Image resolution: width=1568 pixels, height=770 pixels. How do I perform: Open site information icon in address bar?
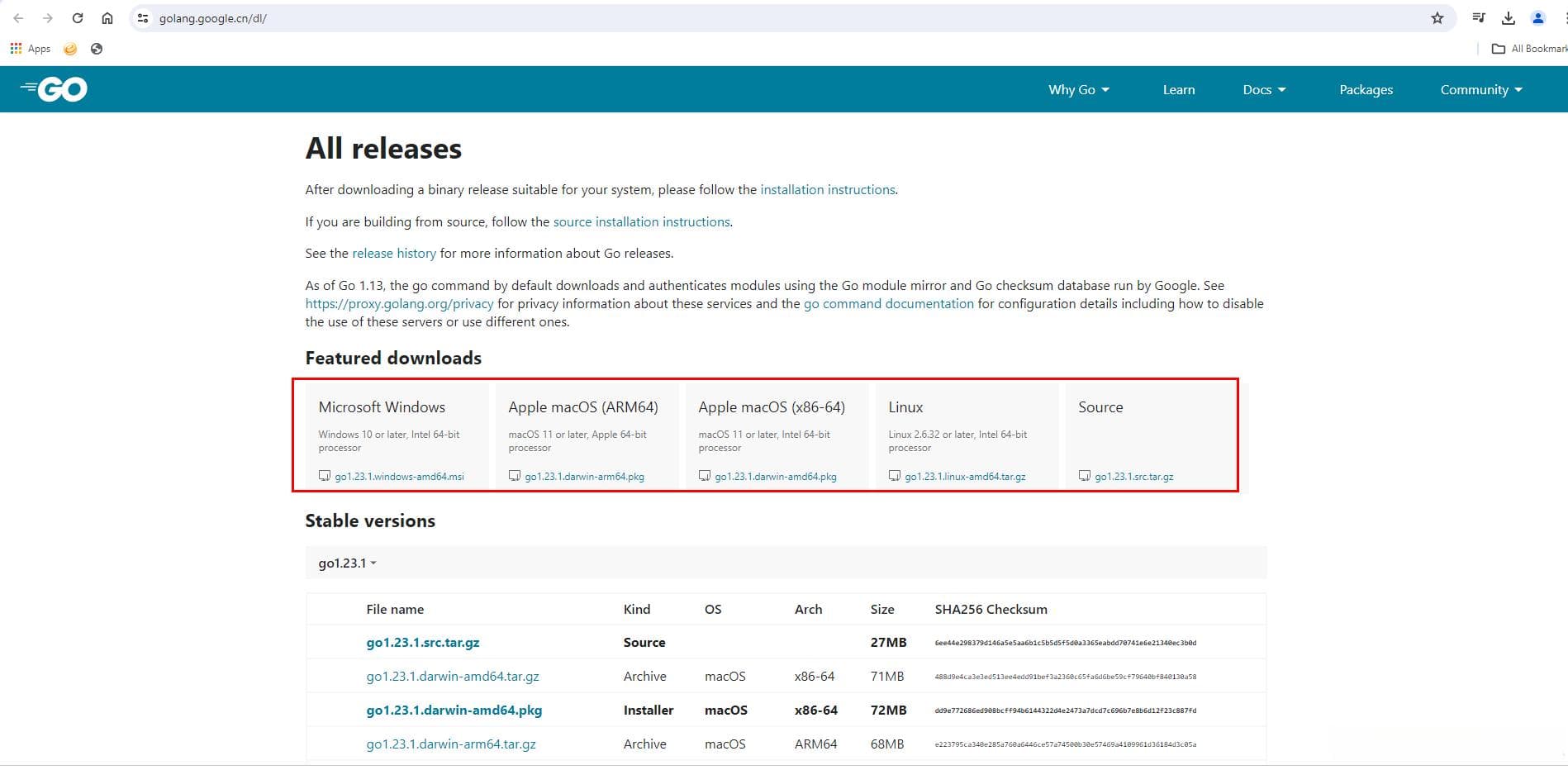[143, 18]
